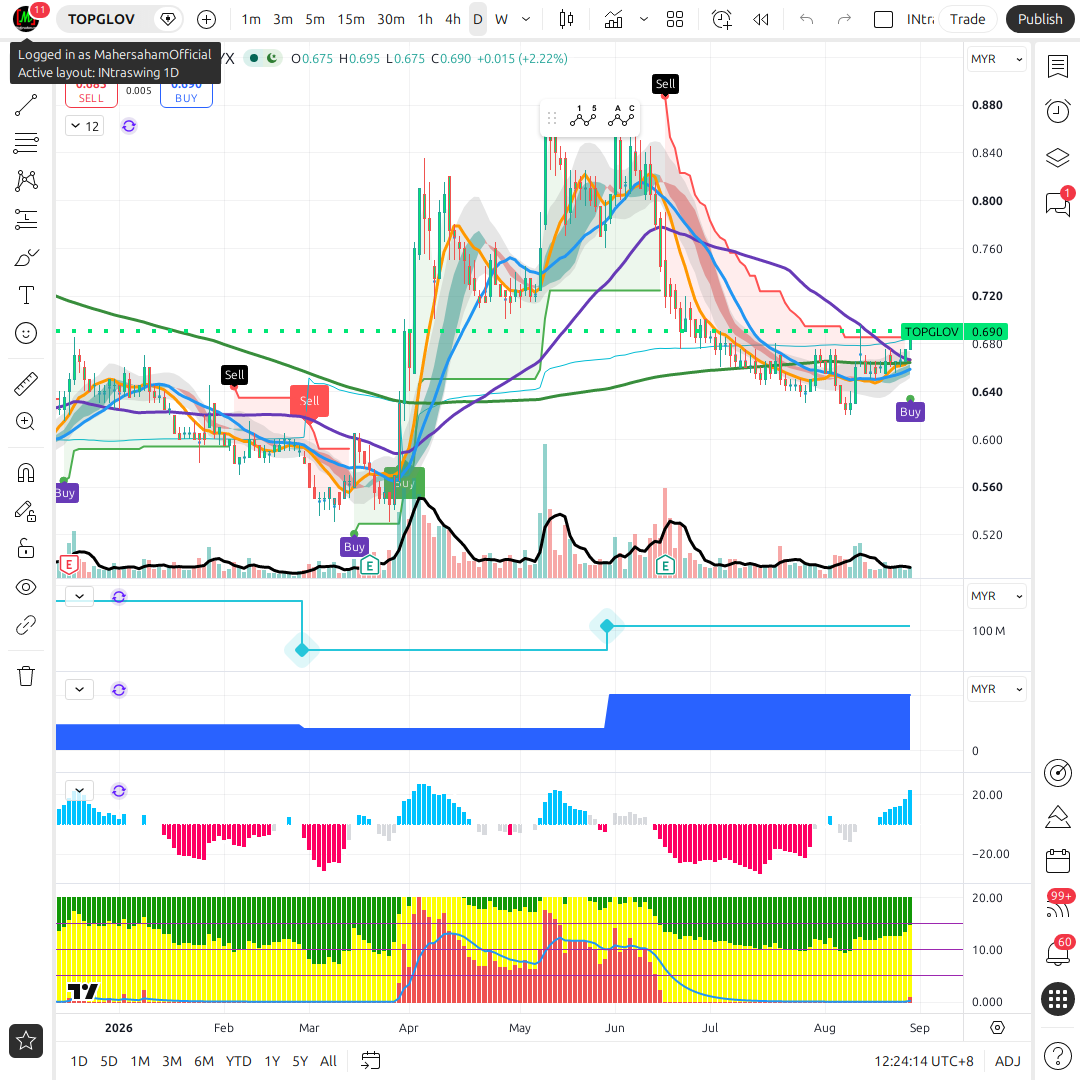Open the TOPGLOV symbol search

(x=101, y=19)
